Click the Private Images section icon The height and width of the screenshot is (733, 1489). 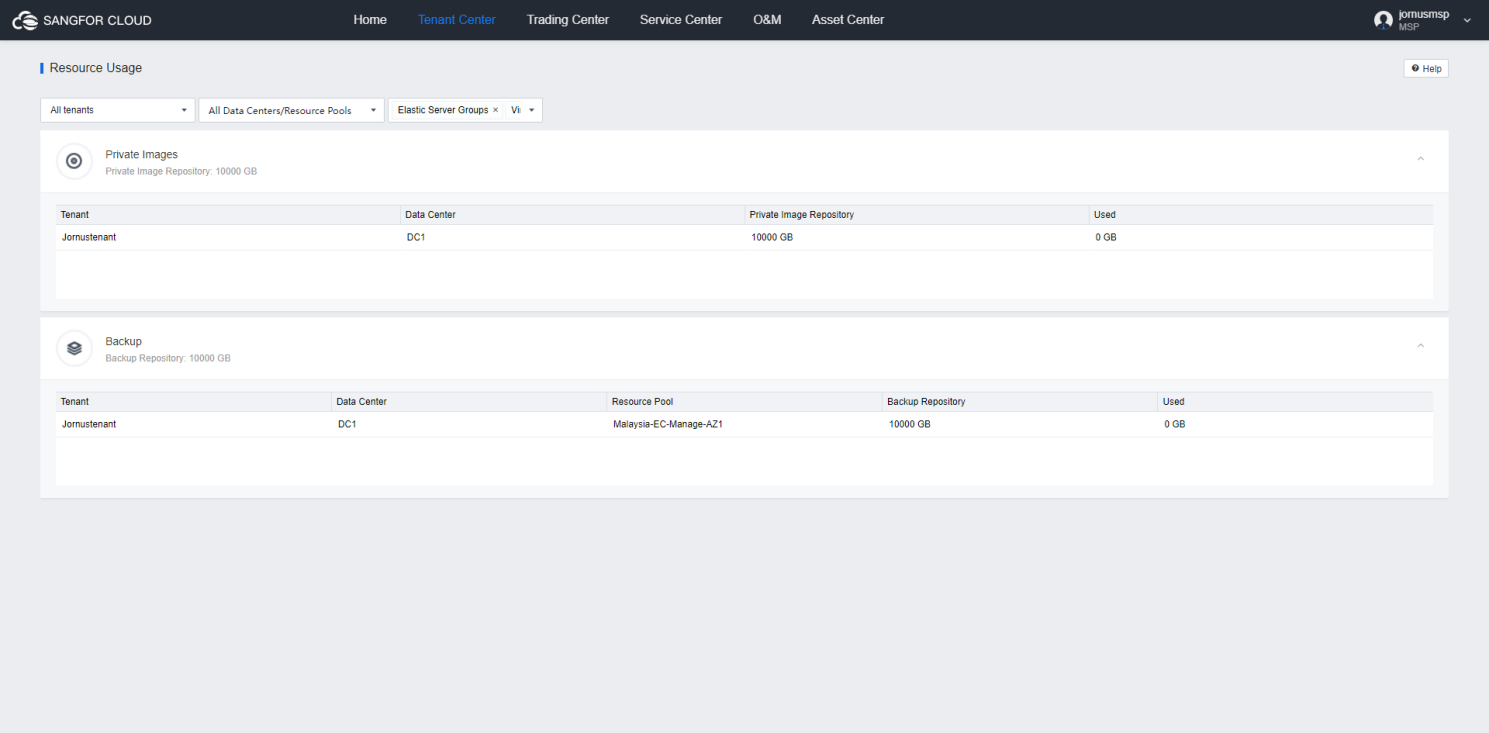pyautogui.click(x=73, y=161)
